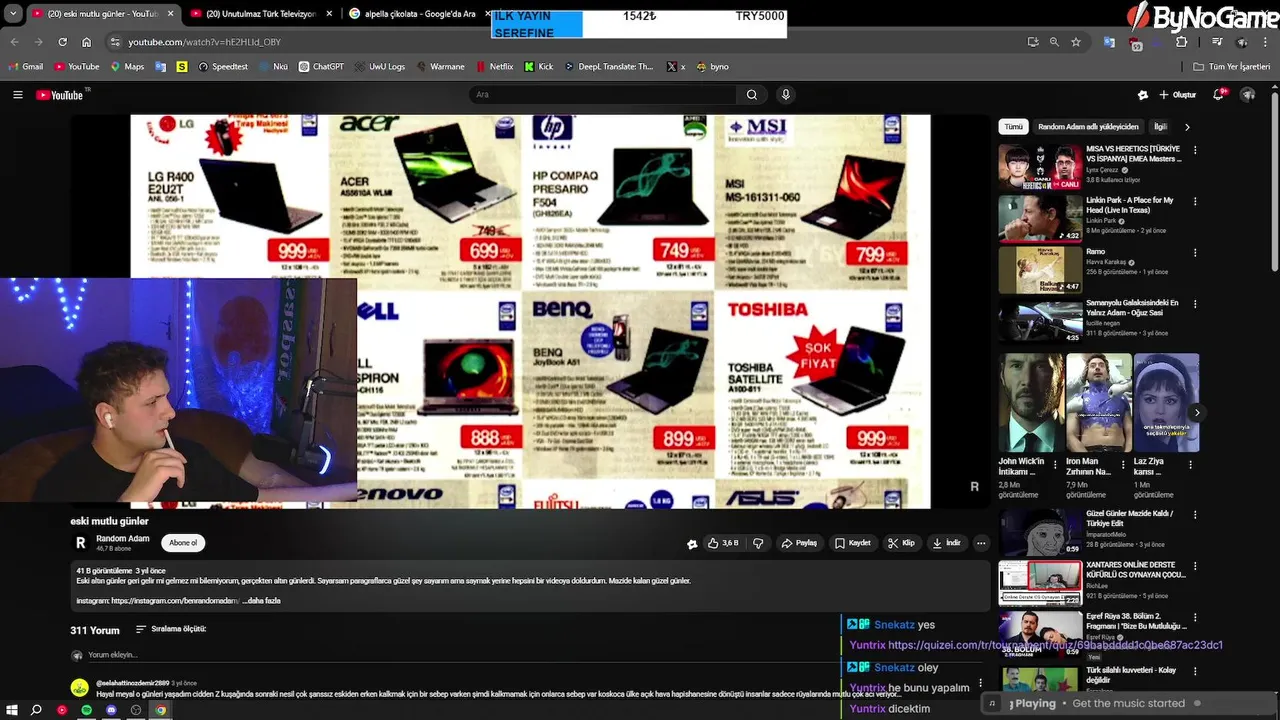
Task: Select Random Adam adlı yükleyiciden chip
Action: (1088, 127)
